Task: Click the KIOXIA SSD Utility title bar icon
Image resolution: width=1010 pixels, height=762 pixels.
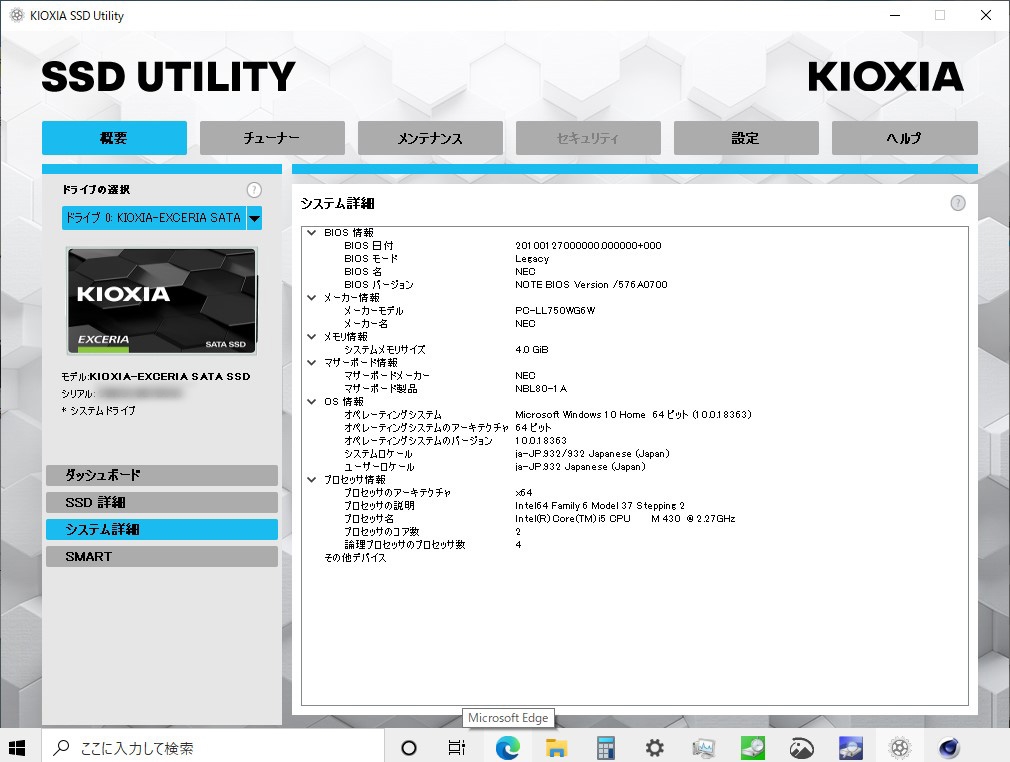Action: click(x=17, y=15)
